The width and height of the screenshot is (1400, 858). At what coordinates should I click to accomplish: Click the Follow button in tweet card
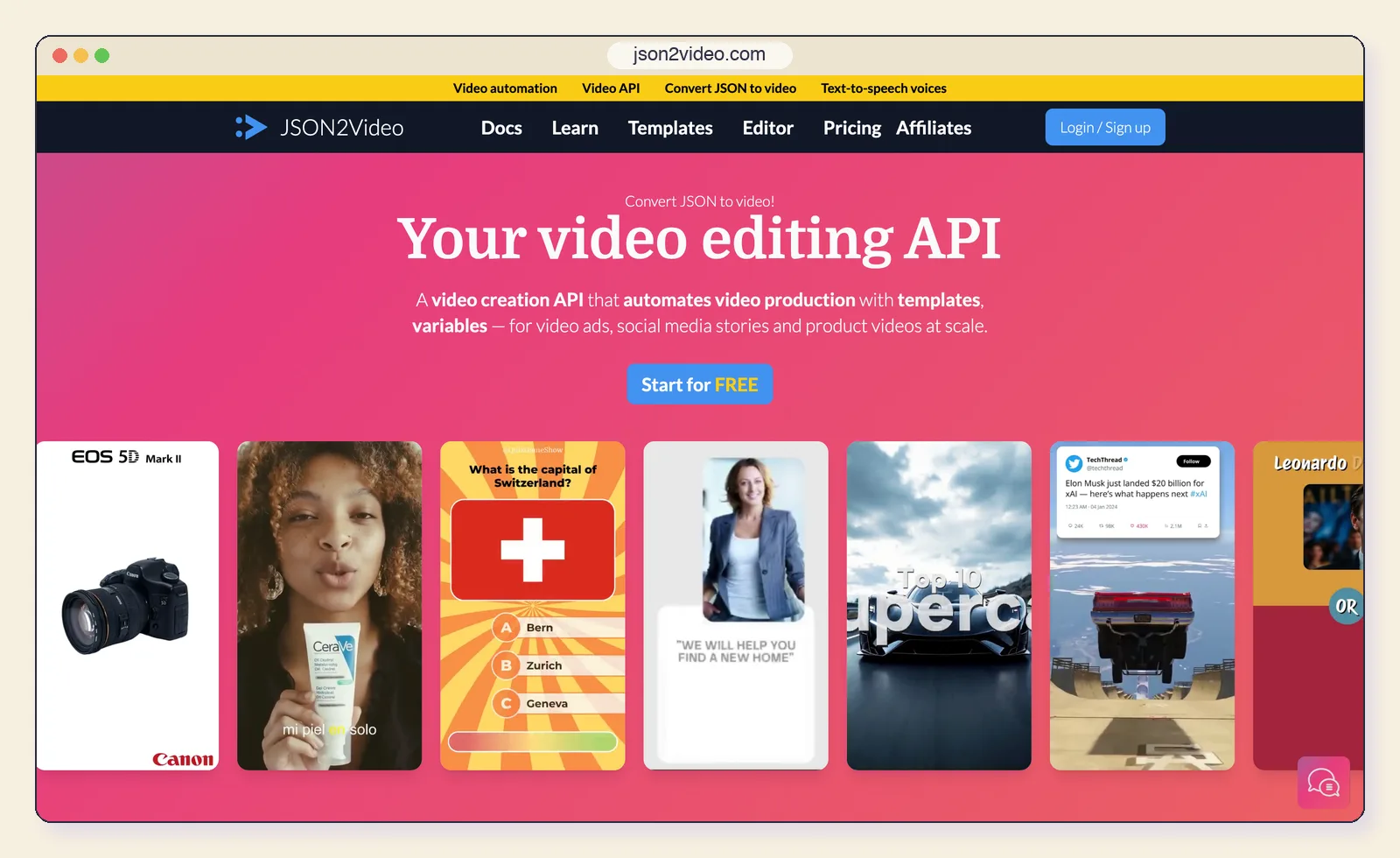pos(1193,461)
